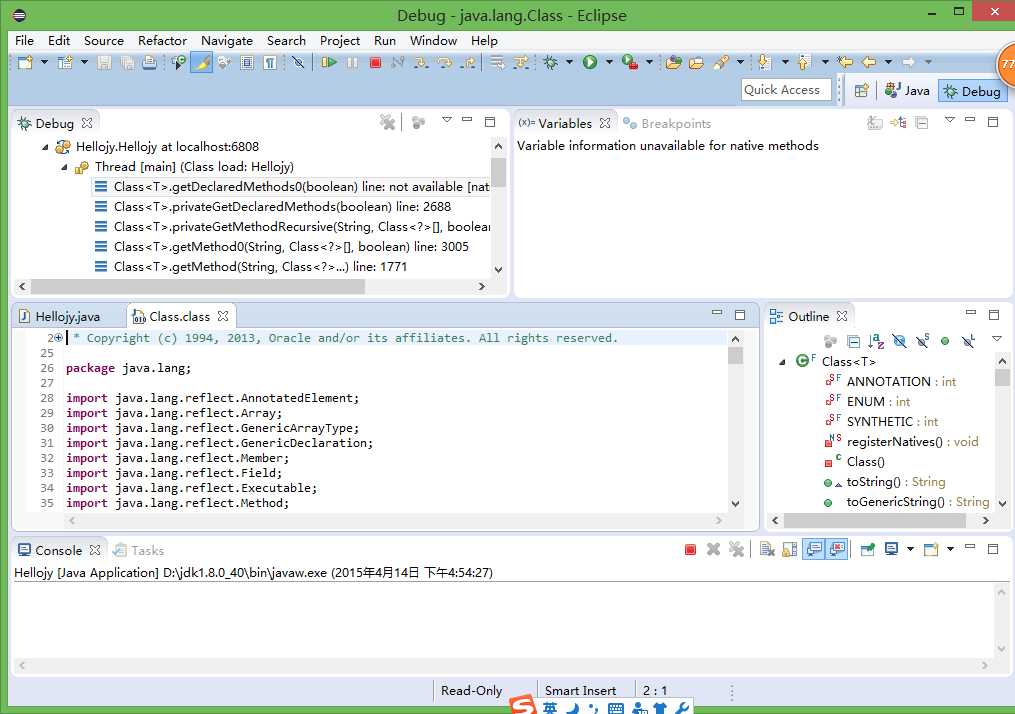Click Pin Console icon

pyautogui.click(x=867, y=550)
